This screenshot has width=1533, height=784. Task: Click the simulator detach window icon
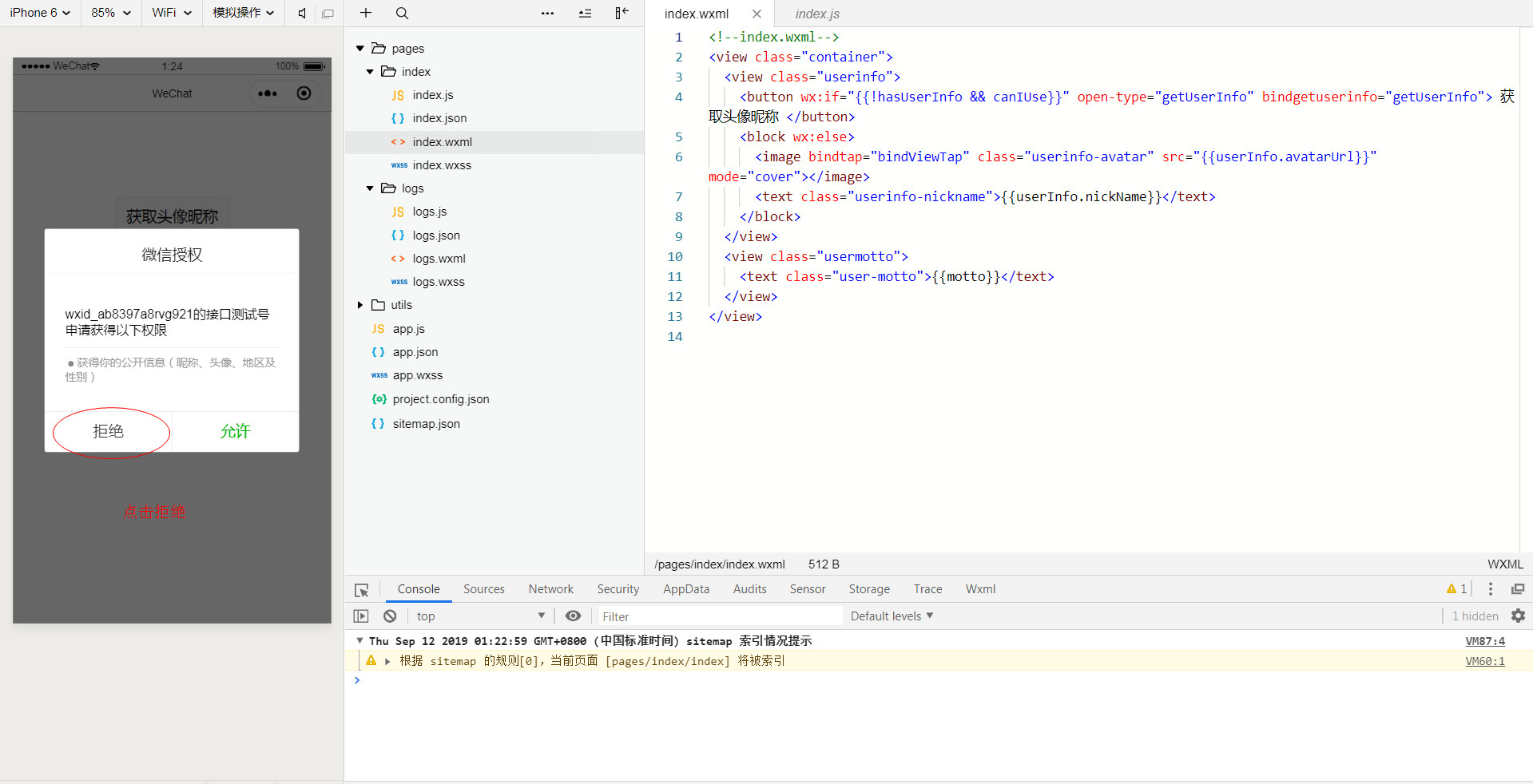(x=328, y=13)
